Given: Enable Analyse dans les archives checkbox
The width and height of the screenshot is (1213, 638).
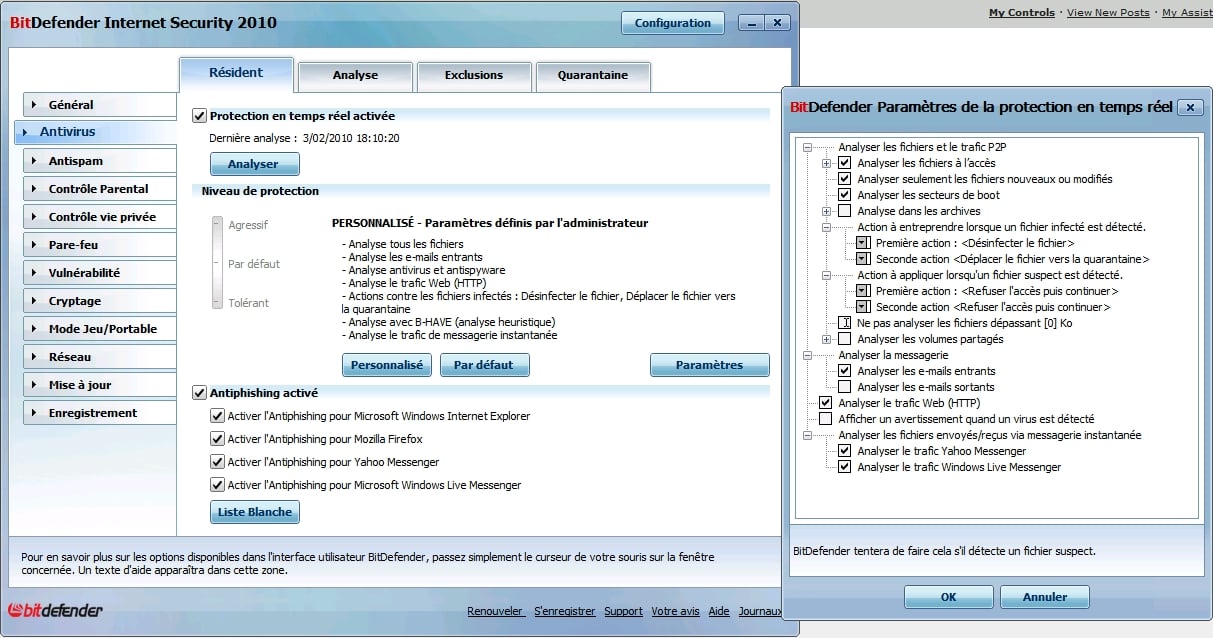Looking at the screenshot, I should coord(845,211).
